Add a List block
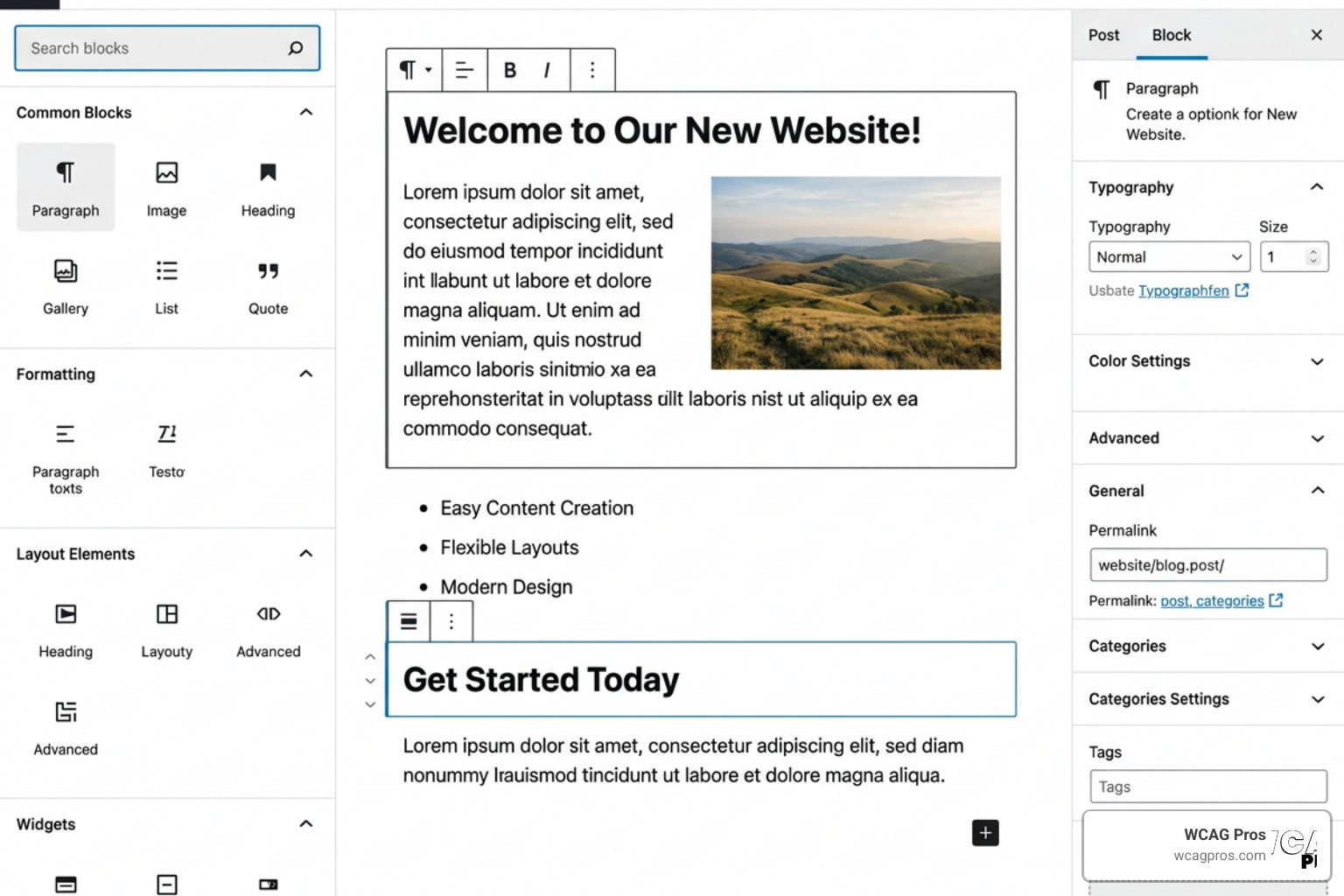This screenshot has height=896, width=1344. [x=166, y=286]
